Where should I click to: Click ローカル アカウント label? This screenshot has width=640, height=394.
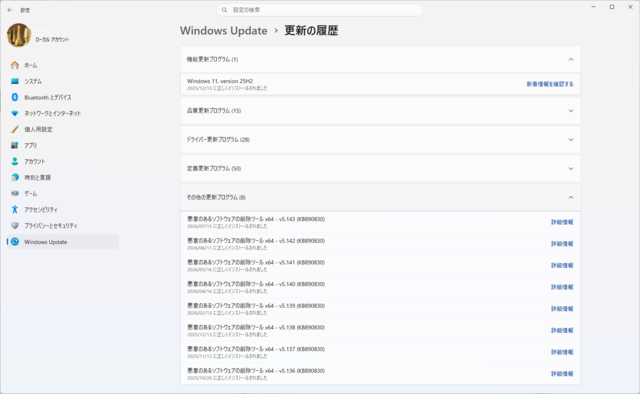tap(52, 40)
